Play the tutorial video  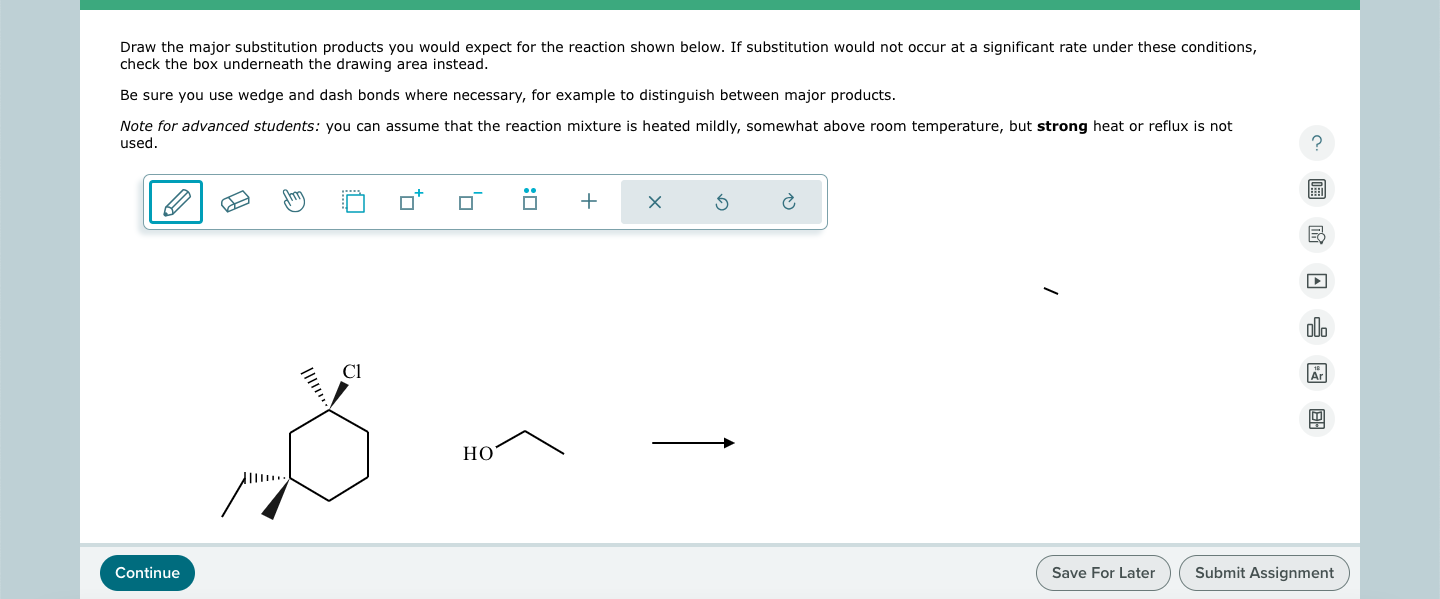click(1316, 281)
